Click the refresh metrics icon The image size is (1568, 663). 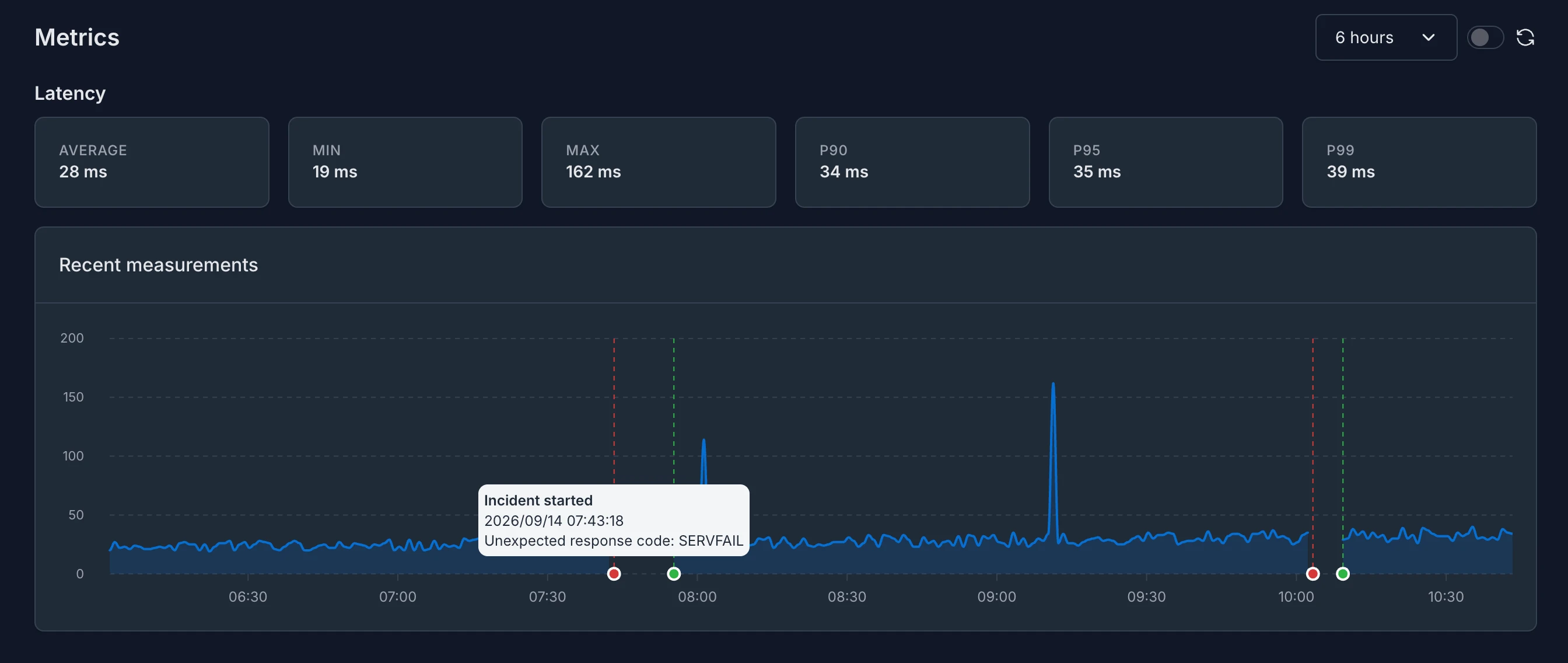(1525, 38)
